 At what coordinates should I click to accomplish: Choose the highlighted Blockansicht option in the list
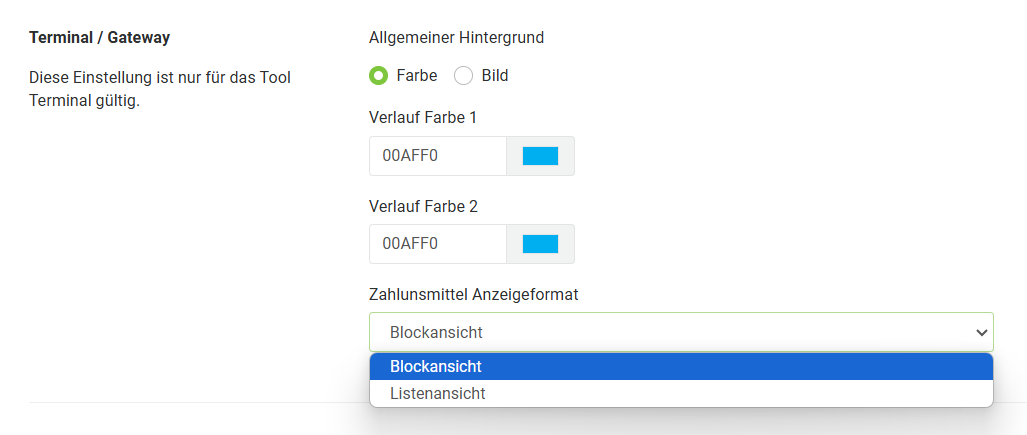click(681, 367)
